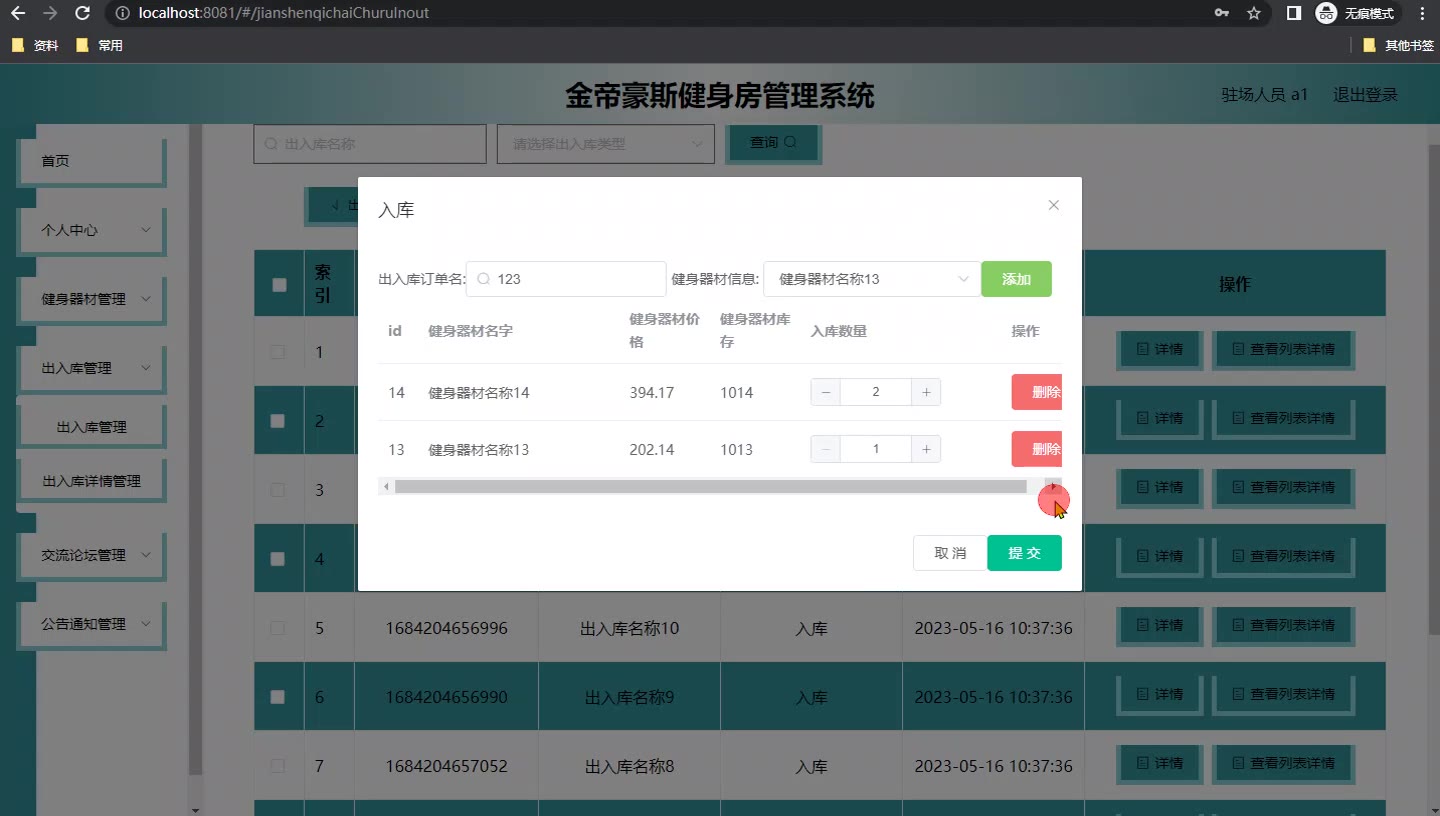Reload the page with browser refresh icon
1440x816 pixels.
pos(83,14)
